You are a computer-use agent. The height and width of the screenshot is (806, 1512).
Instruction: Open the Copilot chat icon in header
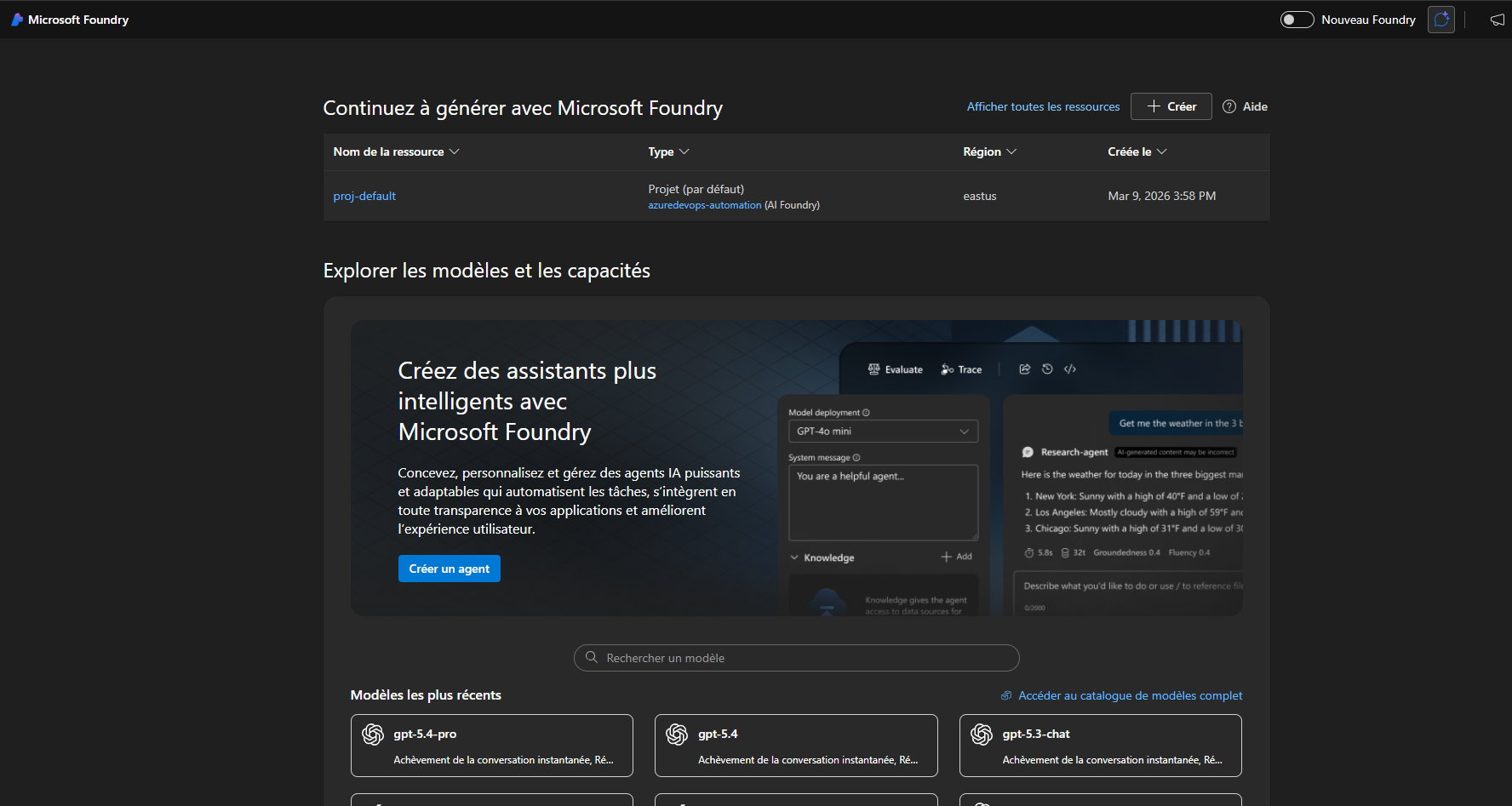click(1440, 20)
